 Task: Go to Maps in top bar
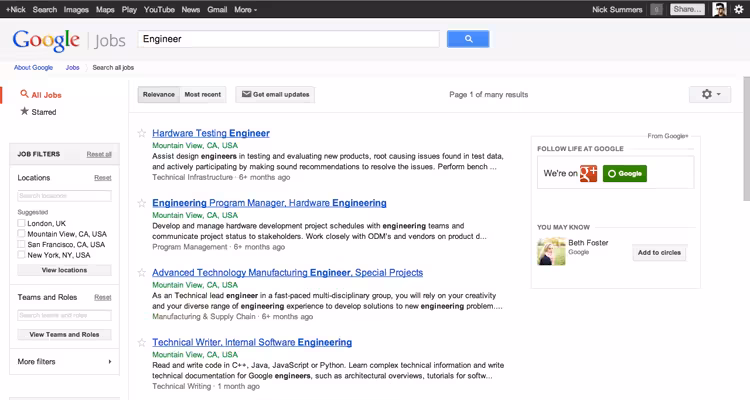tap(105, 10)
